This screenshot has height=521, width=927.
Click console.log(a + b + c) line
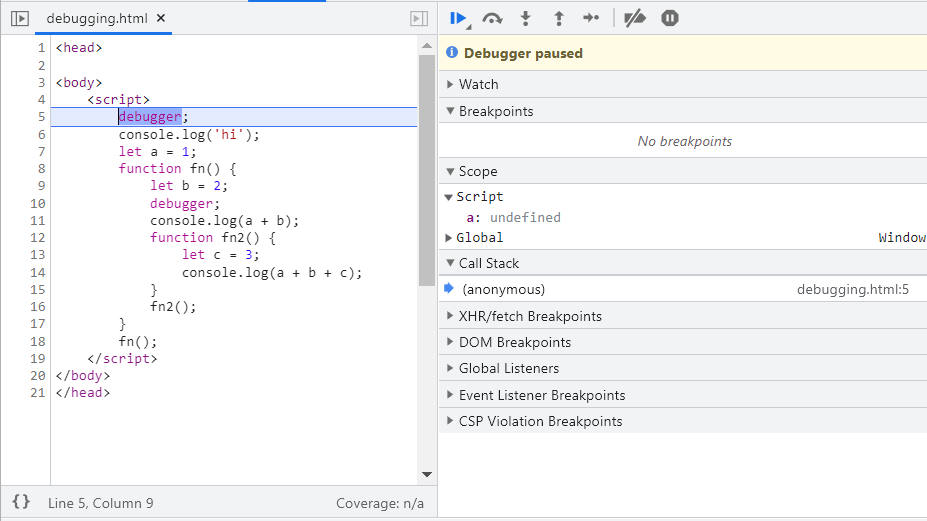[x=272, y=273]
